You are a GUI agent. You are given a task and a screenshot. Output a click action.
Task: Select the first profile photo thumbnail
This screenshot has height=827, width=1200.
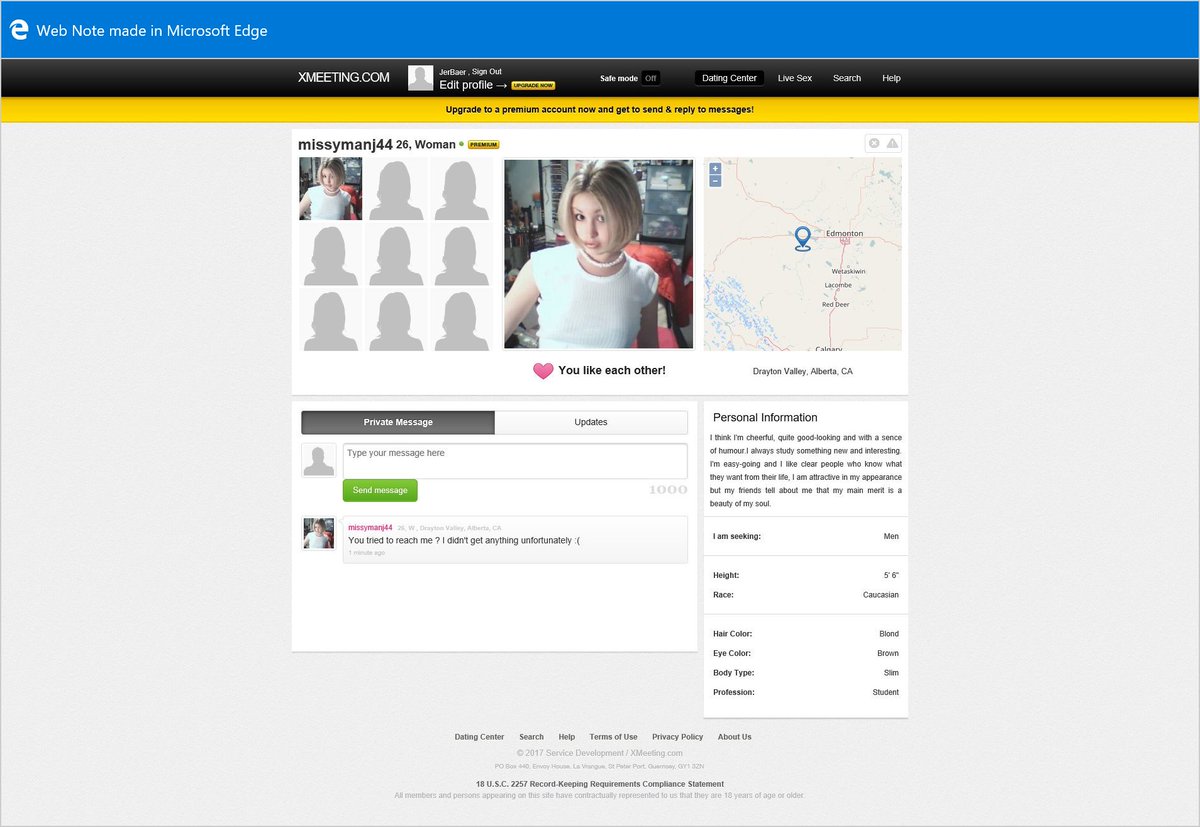[330, 188]
